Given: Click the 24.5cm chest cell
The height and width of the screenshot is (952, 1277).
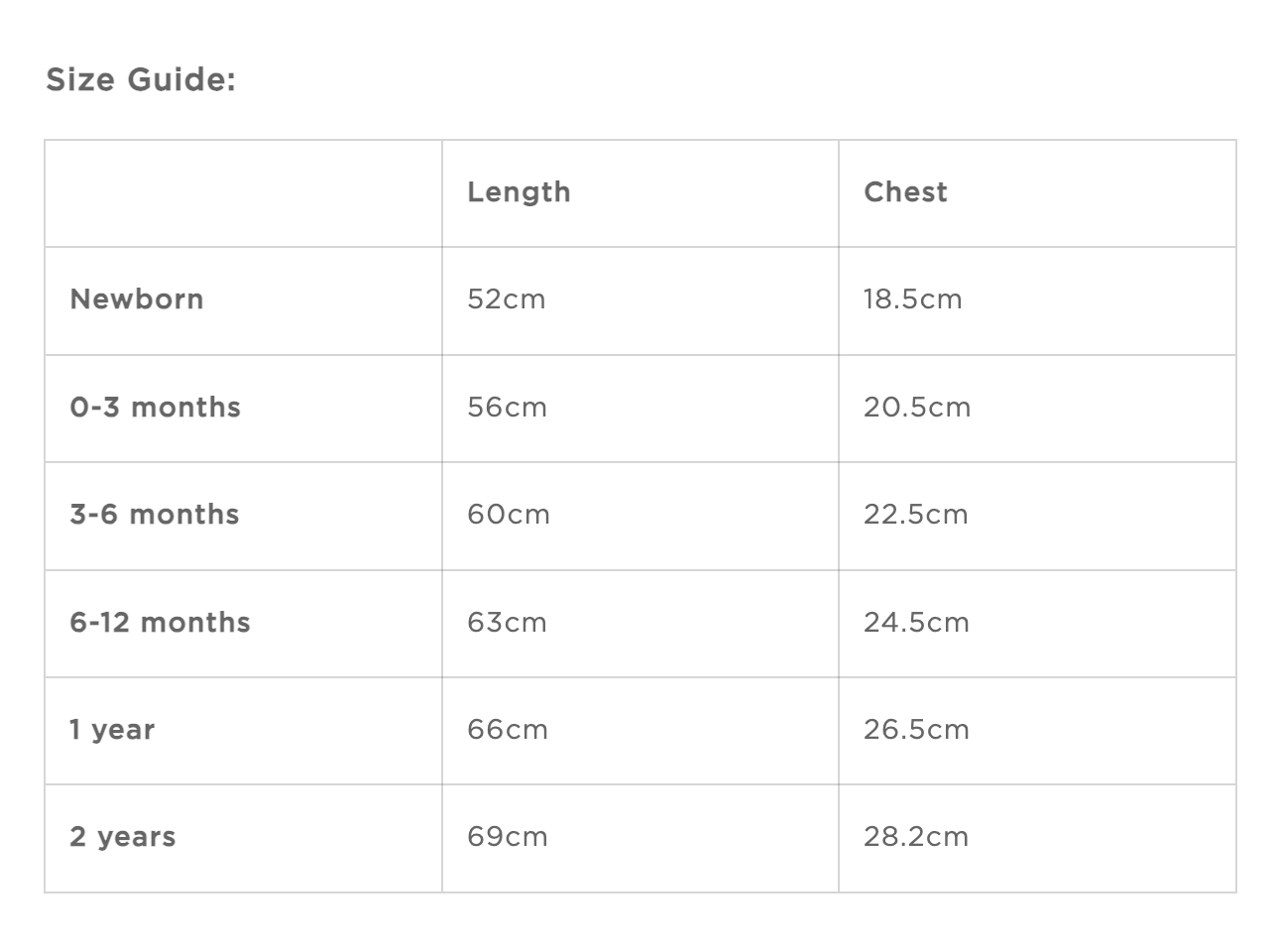Looking at the screenshot, I should 916,623.
